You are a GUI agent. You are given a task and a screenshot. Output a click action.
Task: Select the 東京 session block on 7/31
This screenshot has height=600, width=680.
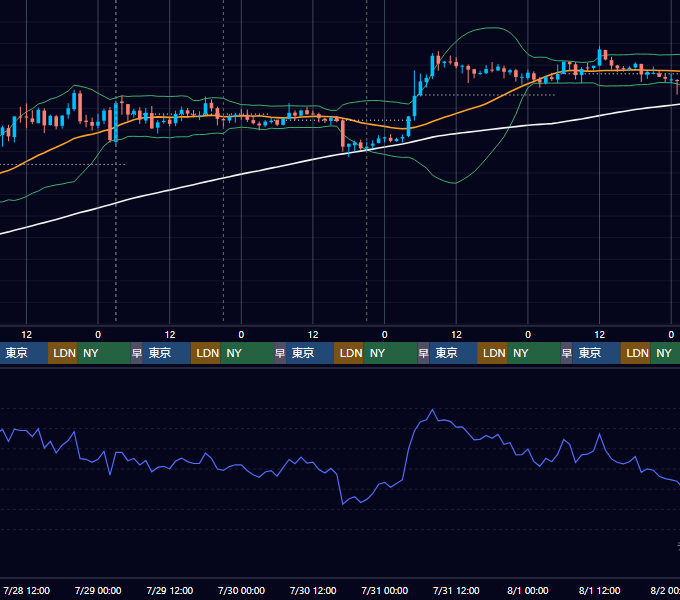453,353
